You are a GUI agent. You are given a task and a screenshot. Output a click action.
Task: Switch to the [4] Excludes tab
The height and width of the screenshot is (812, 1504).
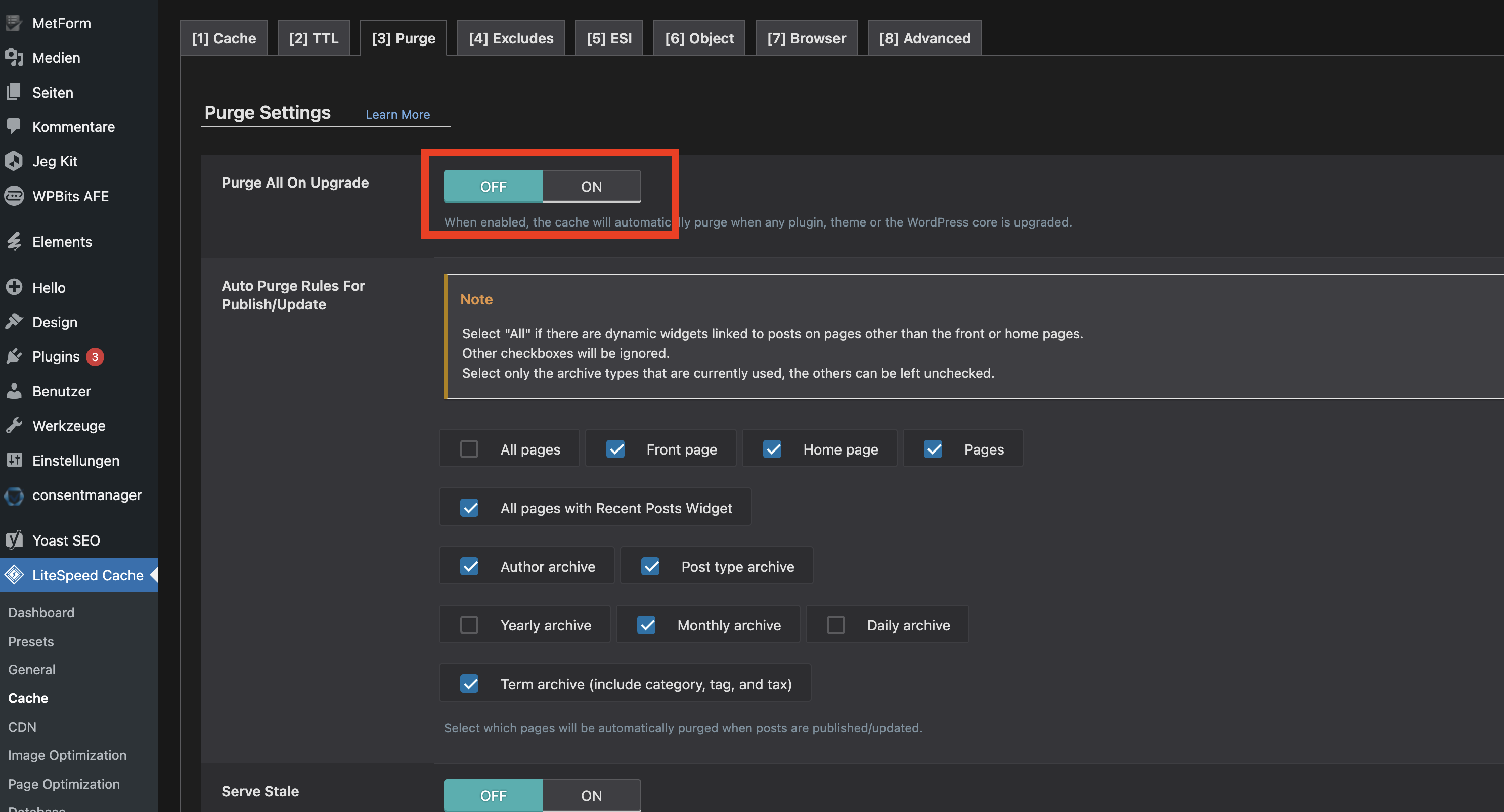pyautogui.click(x=510, y=38)
